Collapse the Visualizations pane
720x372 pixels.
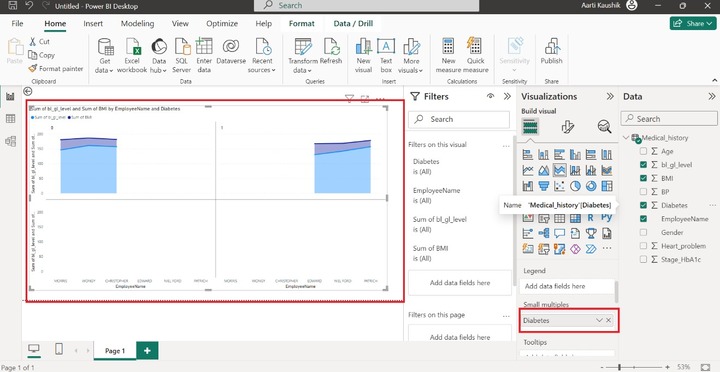tap(610, 96)
